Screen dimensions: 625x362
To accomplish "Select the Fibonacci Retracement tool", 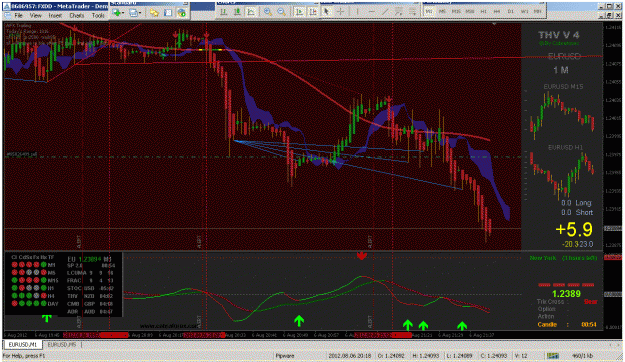I will click(x=412, y=12).
